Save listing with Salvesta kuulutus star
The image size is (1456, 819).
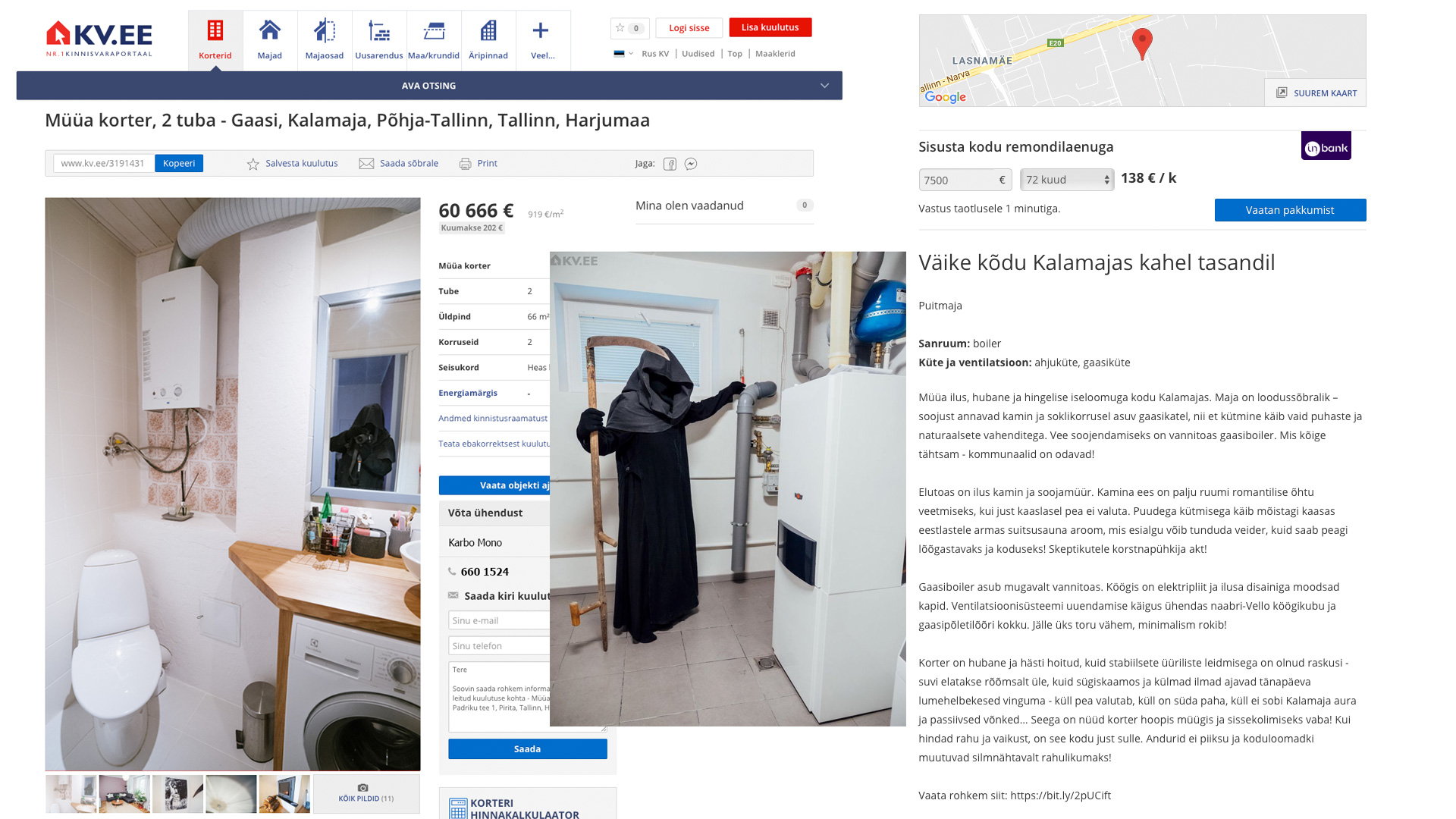(x=253, y=164)
